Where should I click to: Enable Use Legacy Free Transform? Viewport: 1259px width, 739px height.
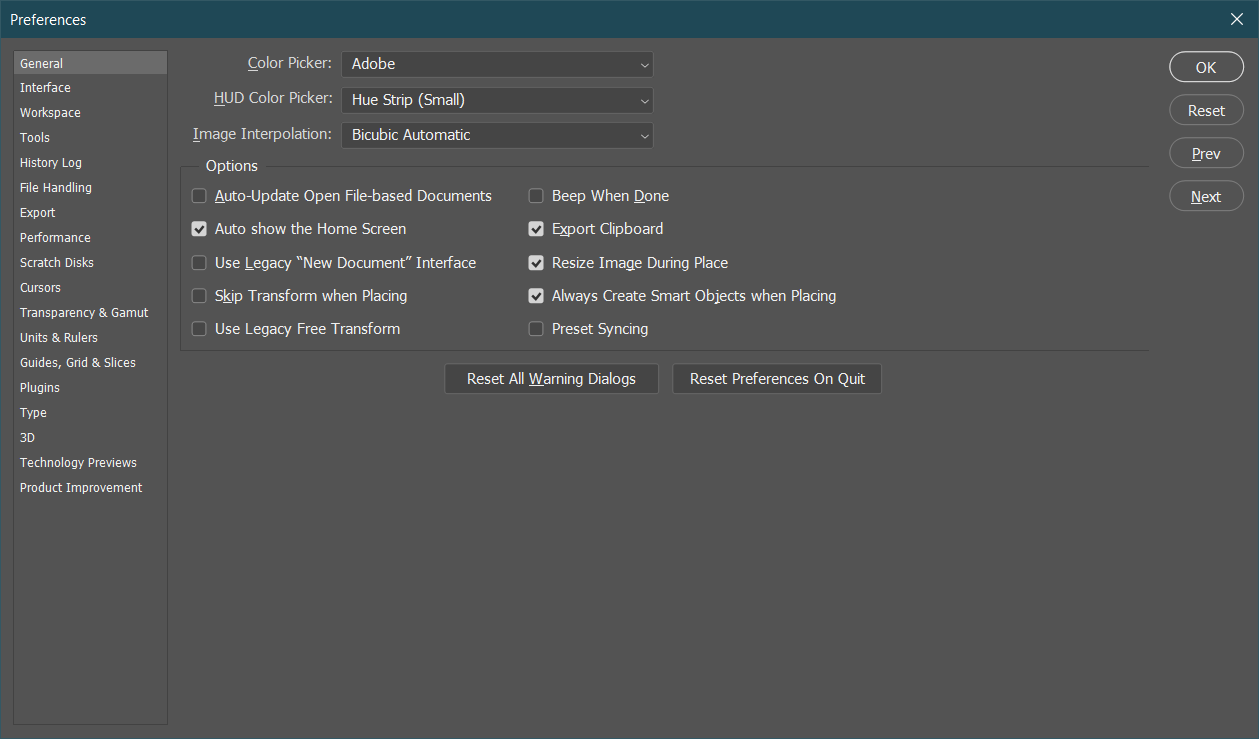coord(199,328)
